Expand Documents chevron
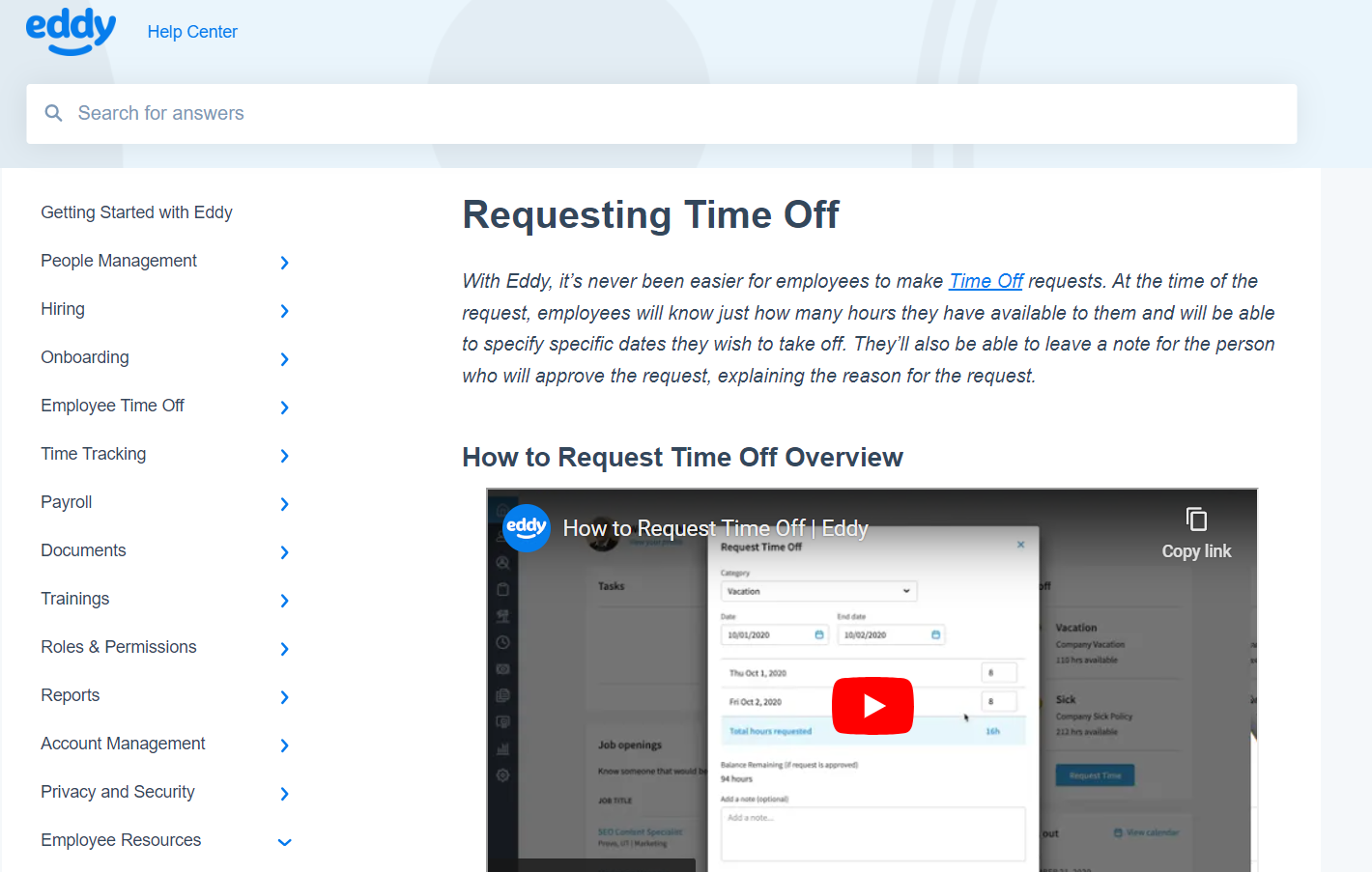The height and width of the screenshot is (872, 1372). [284, 552]
